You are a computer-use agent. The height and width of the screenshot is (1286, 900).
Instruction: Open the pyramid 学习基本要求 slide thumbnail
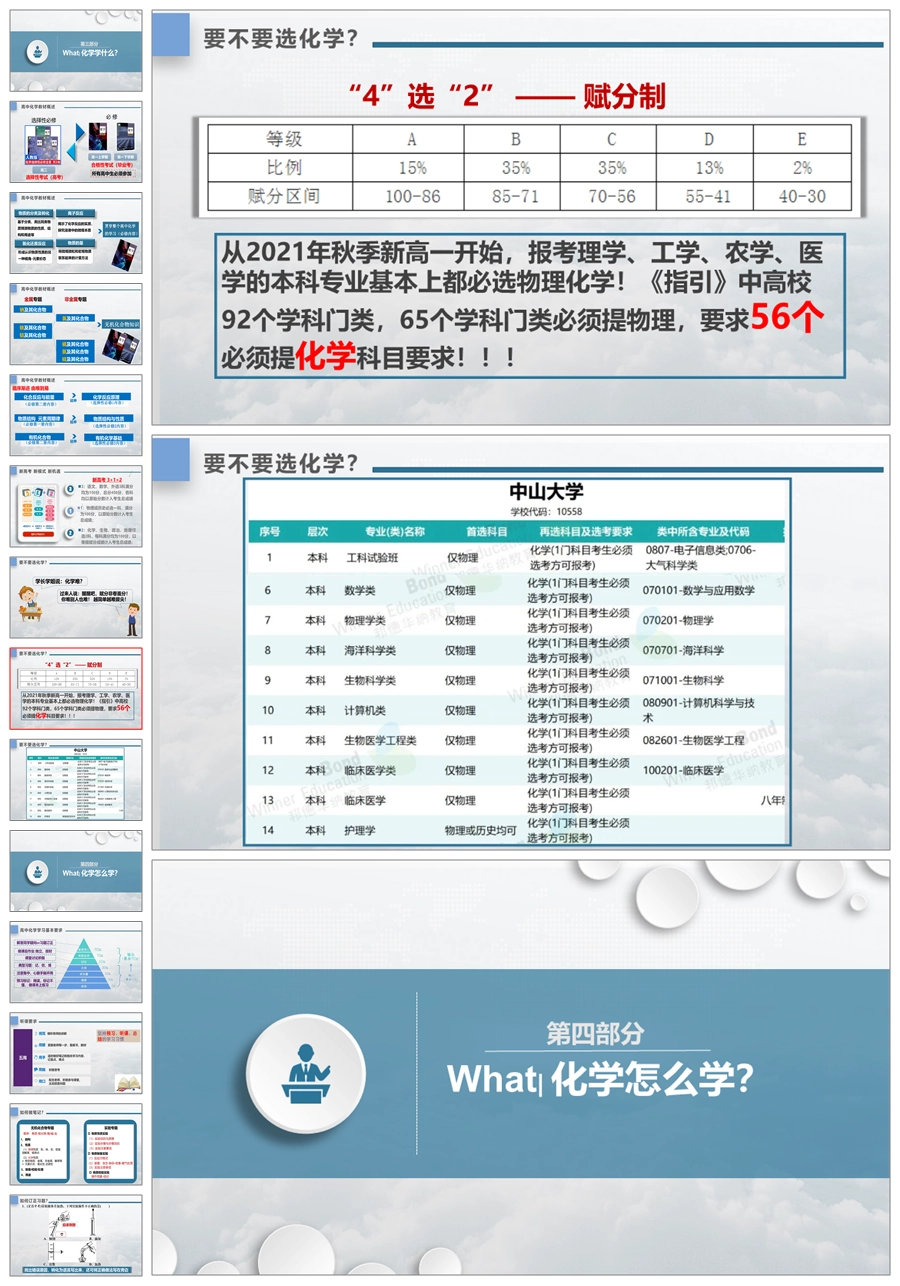coord(76,961)
